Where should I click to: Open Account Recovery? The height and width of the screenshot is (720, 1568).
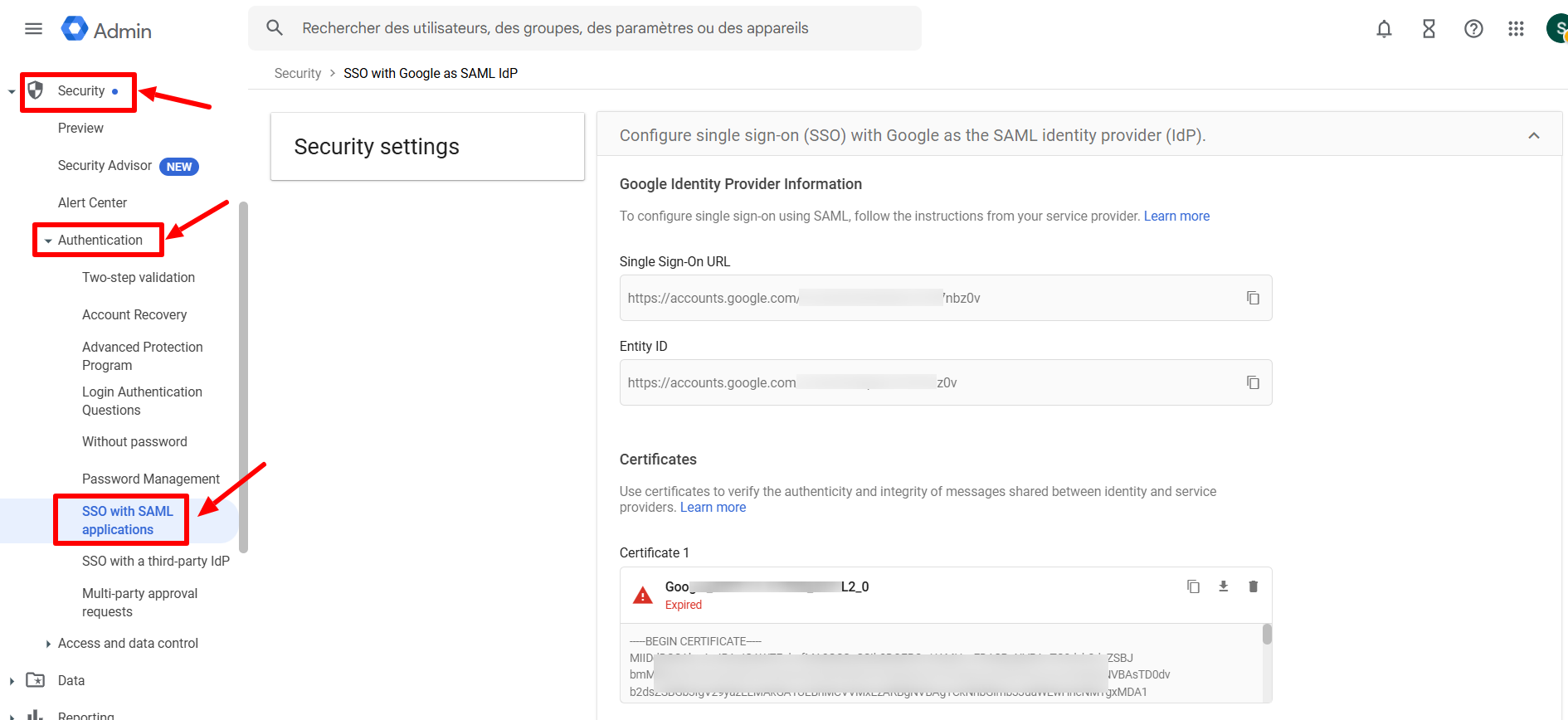pos(134,314)
